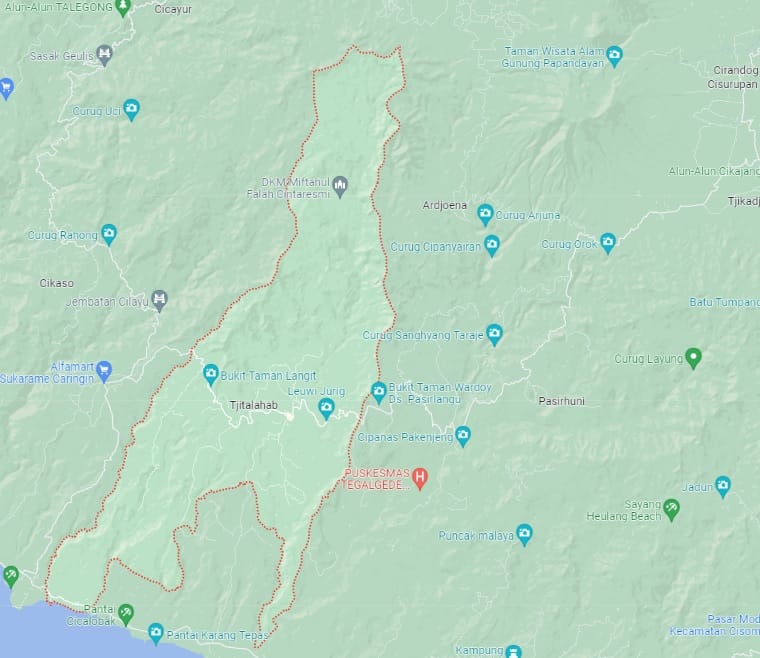
Task: Select the Pasar Kecamatan Cisompet label
Action: (714, 625)
